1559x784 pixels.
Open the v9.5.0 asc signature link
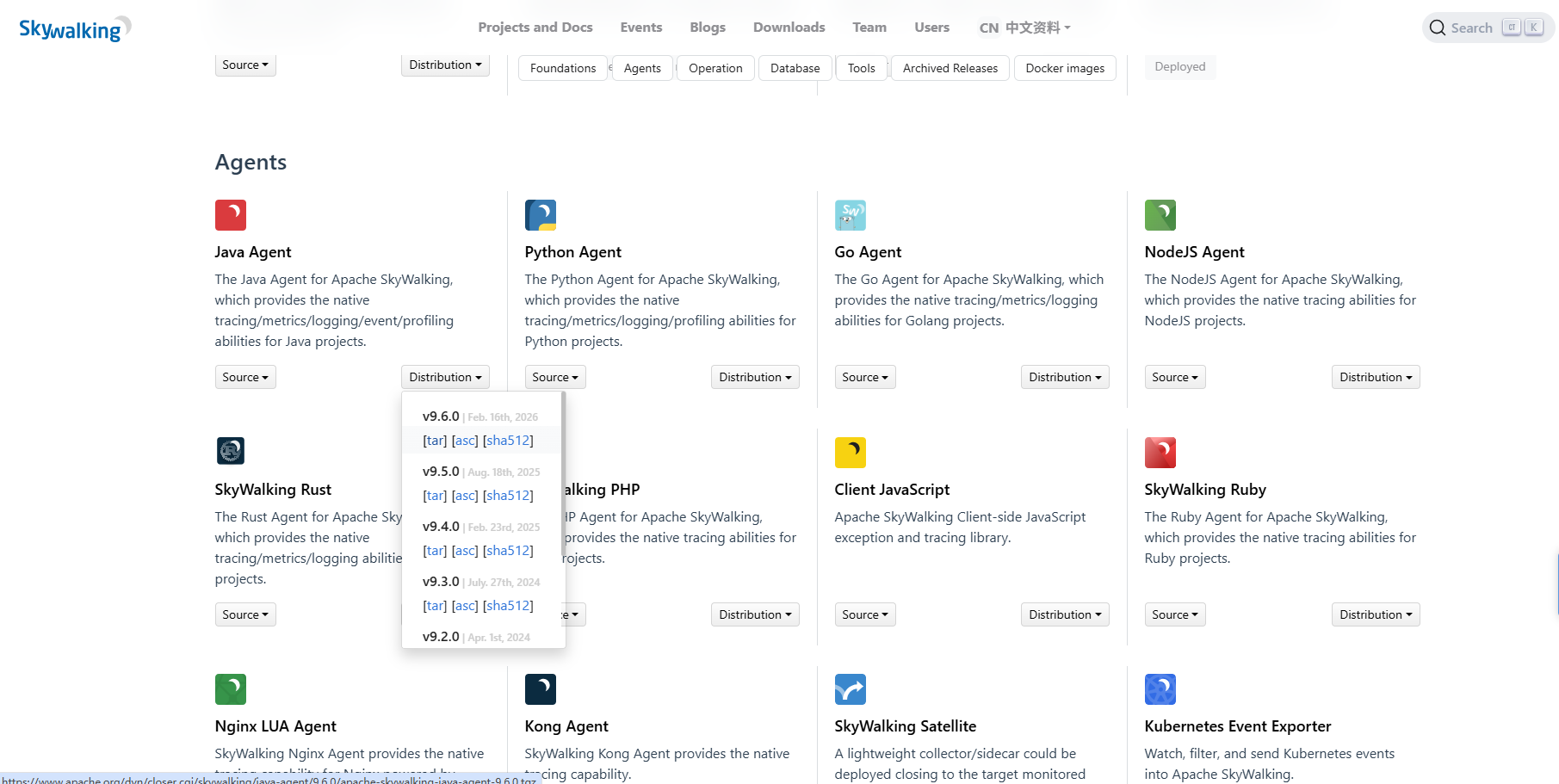(465, 496)
